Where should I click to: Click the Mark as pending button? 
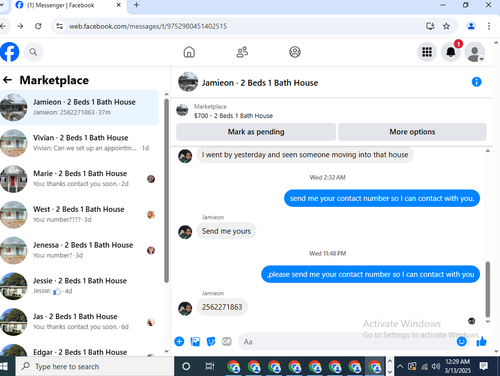point(256,132)
